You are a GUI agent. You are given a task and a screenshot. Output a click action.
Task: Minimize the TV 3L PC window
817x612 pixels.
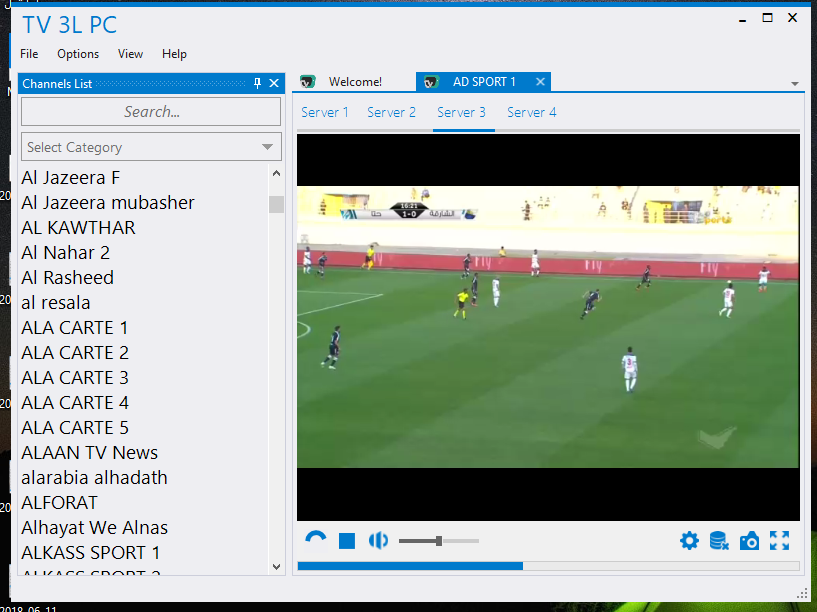tap(742, 19)
